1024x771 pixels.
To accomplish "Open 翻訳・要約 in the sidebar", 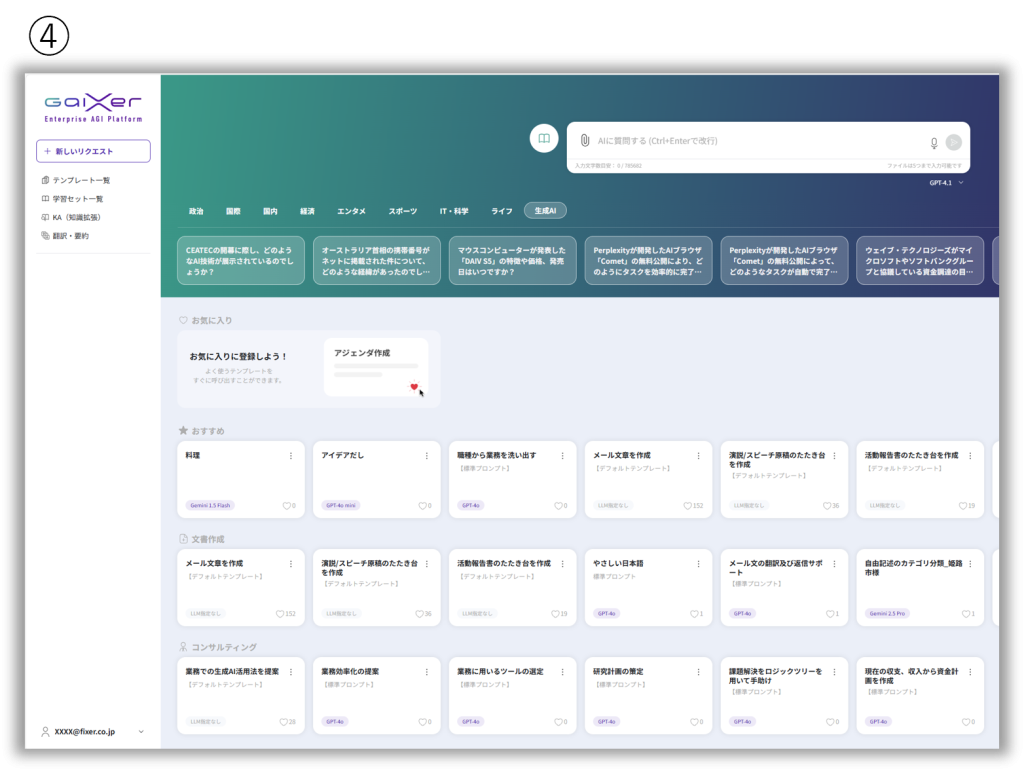I will 70,236.
